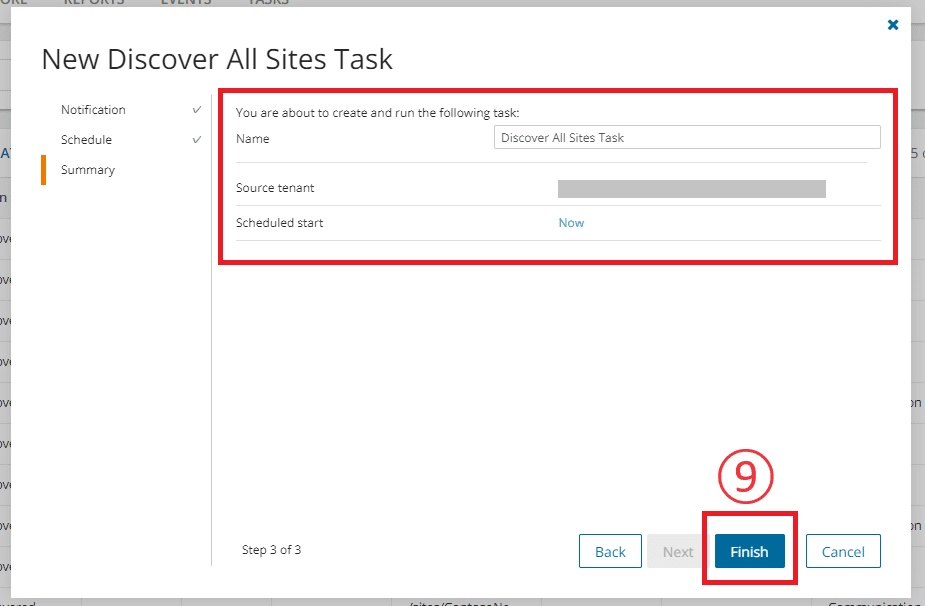Click the dialog title New Discover All Sites Task
Image resolution: width=925 pixels, height=606 pixels.
click(x=216, y=59)
